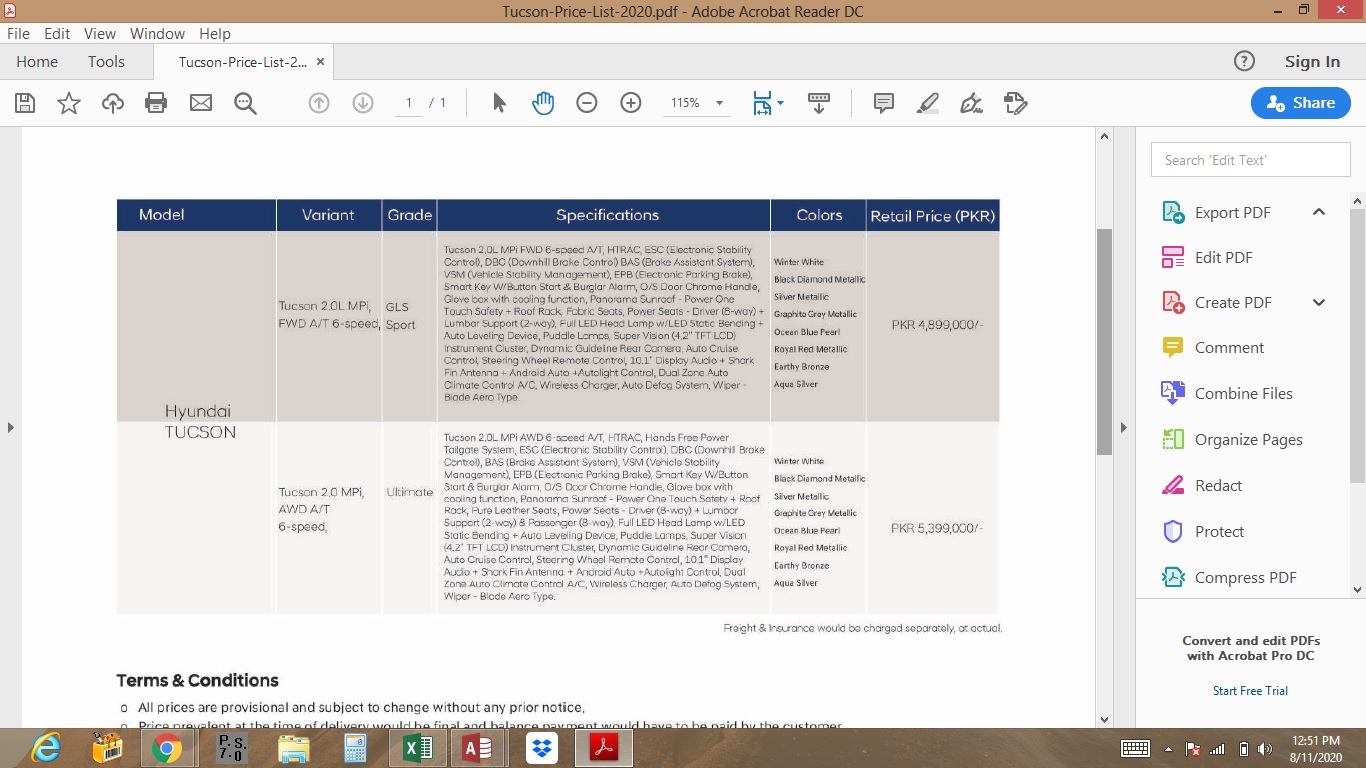Zoom out with the minus icon
The image size is (1366, 768).
[x=587, y=103]
